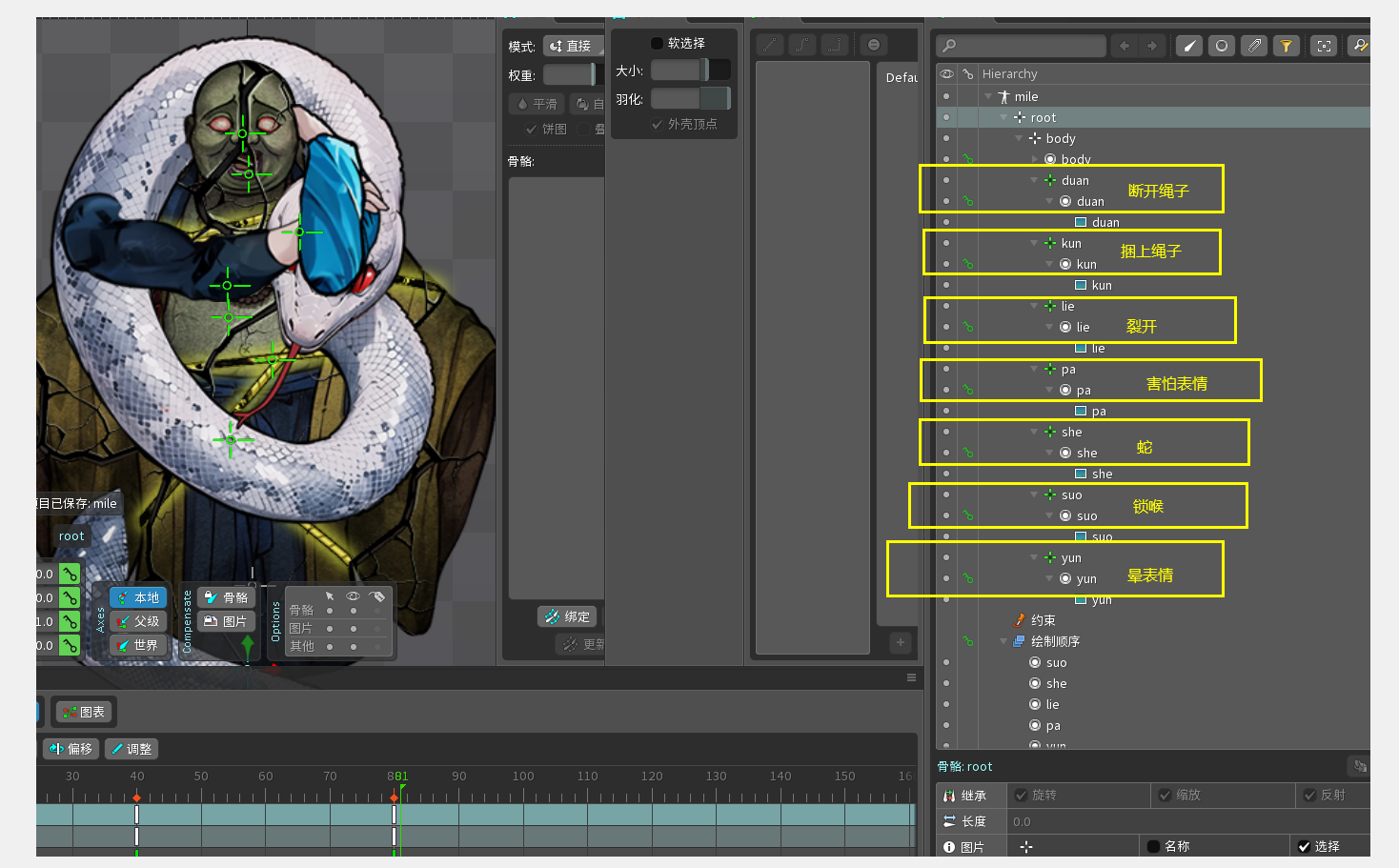Viewport: 1399px width, 868px height.
Task: Click the 图表 graph button
Action: 84,712
